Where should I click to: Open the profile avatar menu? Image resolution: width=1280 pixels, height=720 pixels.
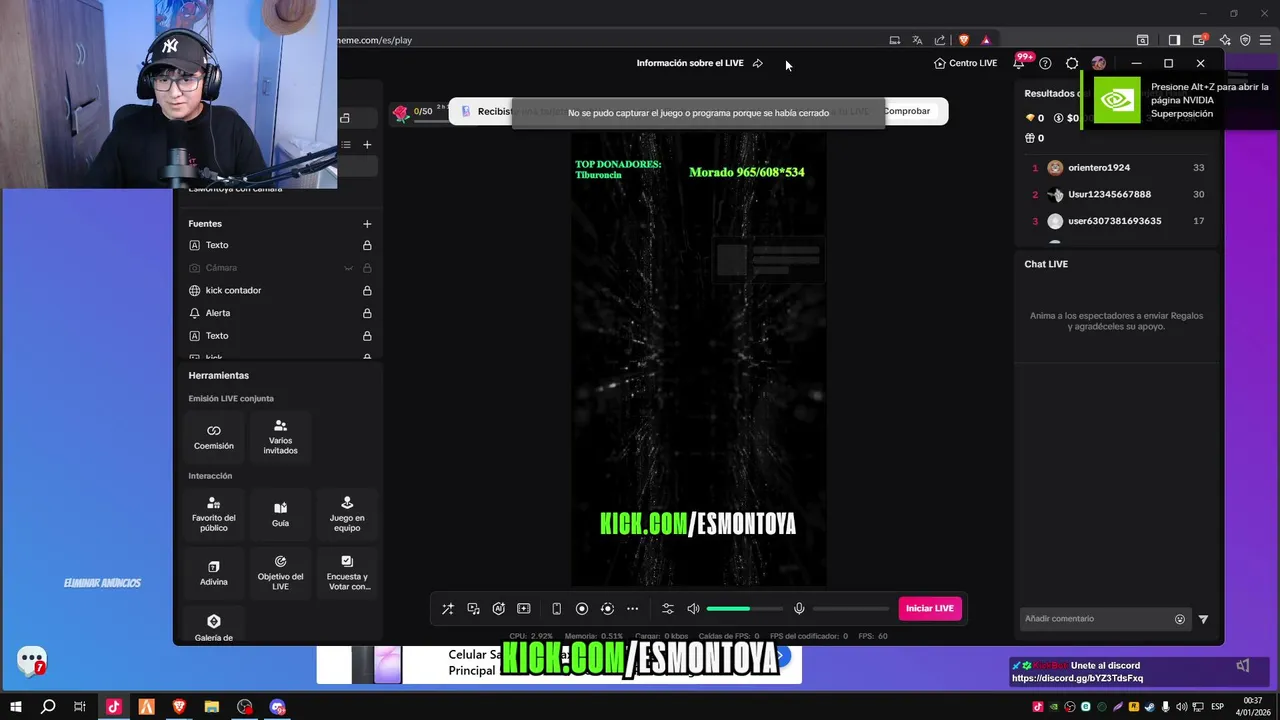1099,63
